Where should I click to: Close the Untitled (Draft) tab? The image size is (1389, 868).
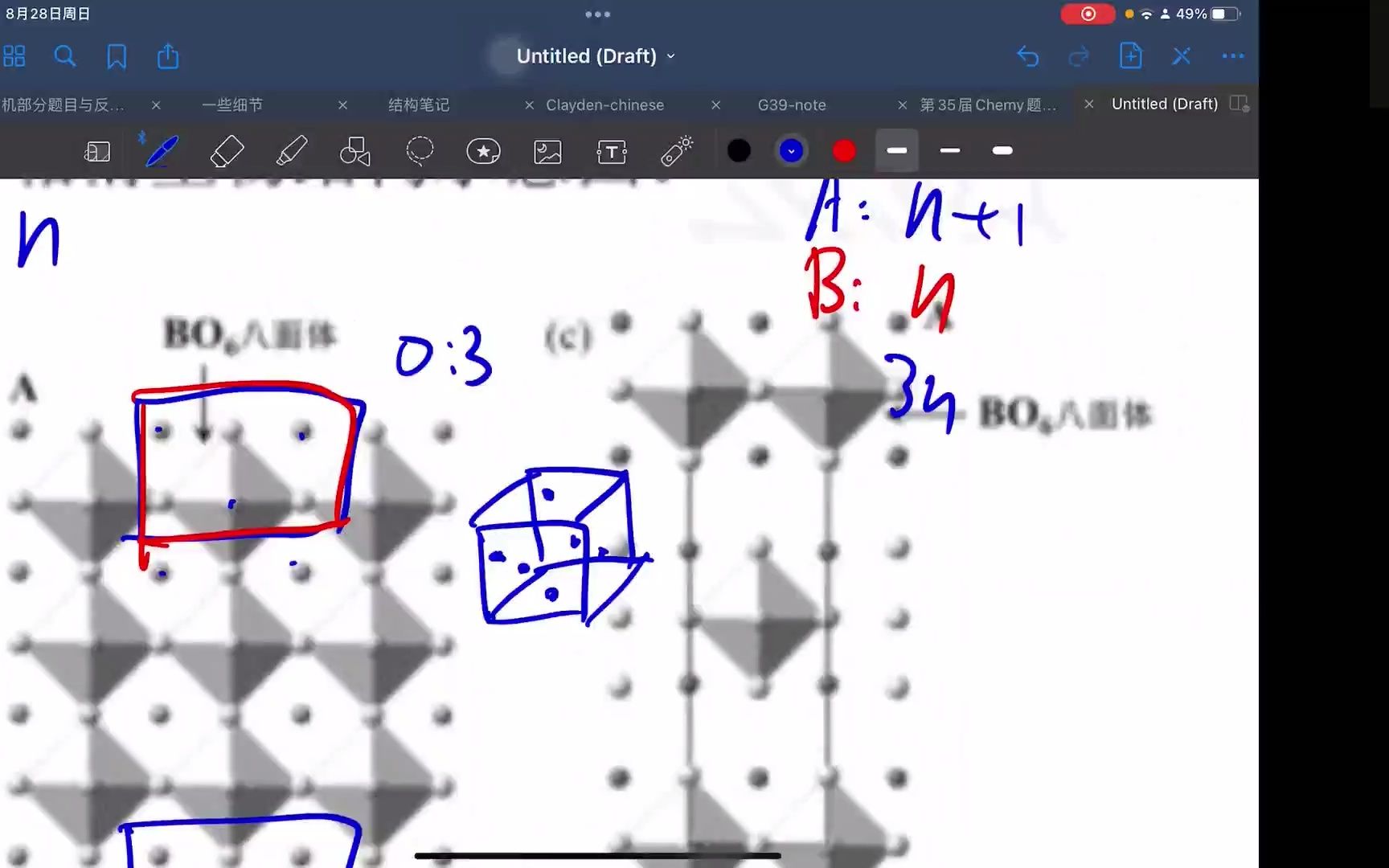point(1089,104)
